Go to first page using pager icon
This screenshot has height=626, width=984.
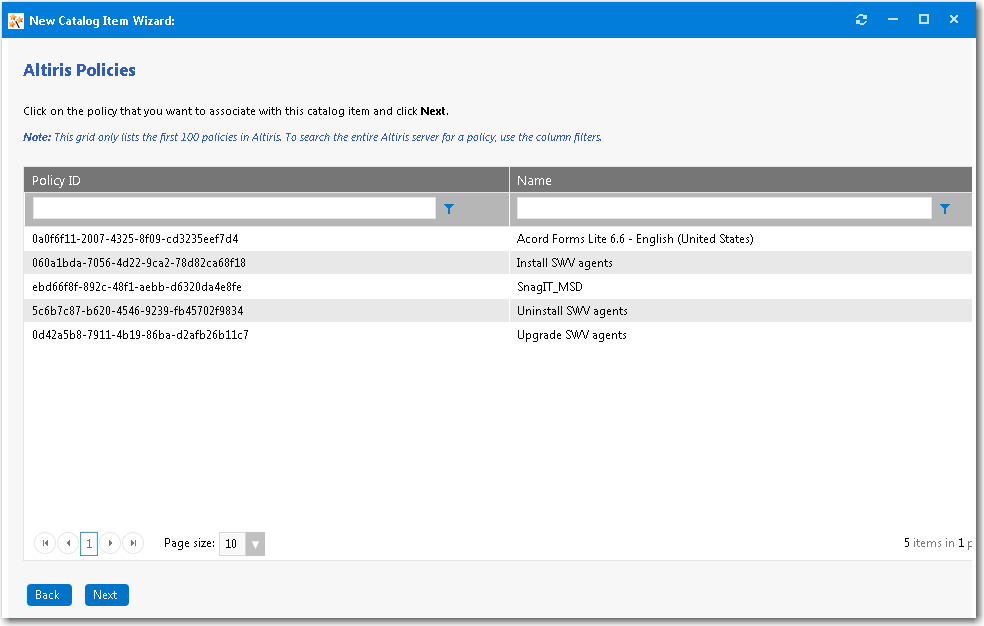tap(45, 543)
